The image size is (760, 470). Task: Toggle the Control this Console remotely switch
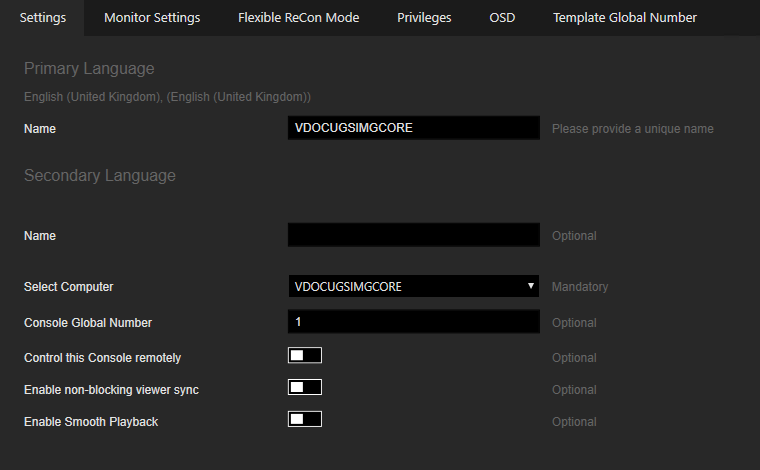[305, 356]
